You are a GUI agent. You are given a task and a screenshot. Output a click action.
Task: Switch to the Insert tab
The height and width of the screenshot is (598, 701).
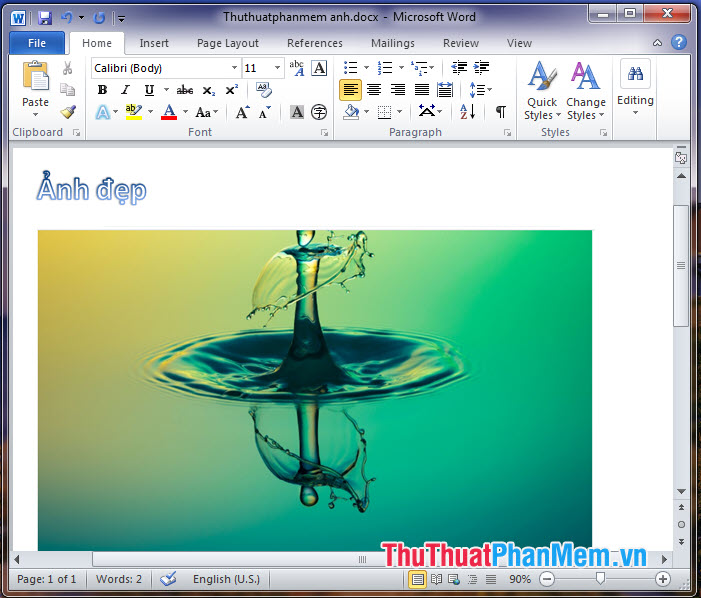click(154, 43)
